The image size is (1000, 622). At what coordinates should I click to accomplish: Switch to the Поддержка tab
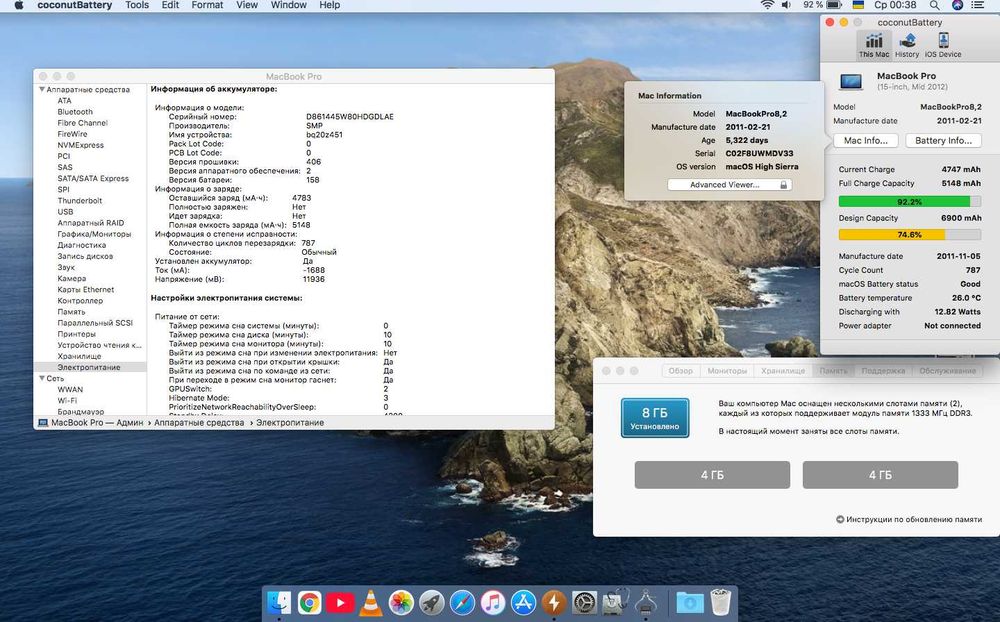(883, 371)
